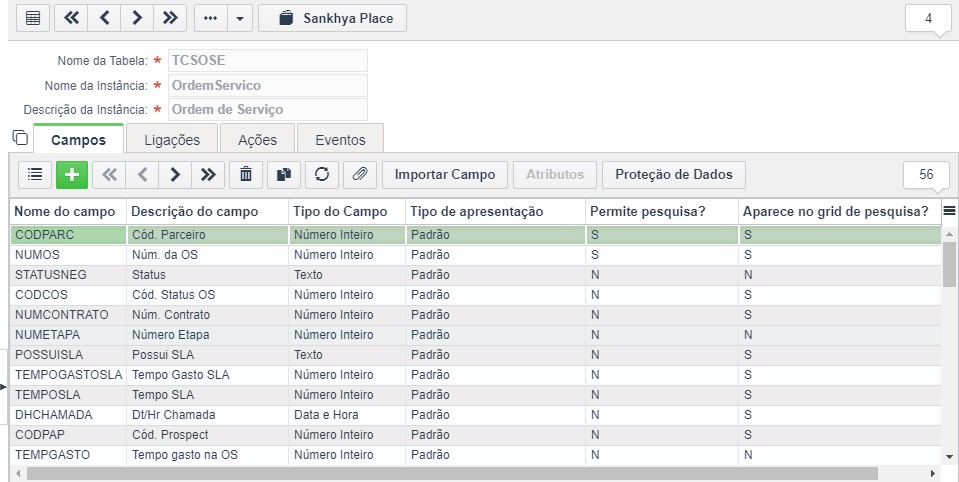Expand dropdown arrow next to ellipsis
The height and width of the screenshot is (482, 959).
click(x=240, y=18)
